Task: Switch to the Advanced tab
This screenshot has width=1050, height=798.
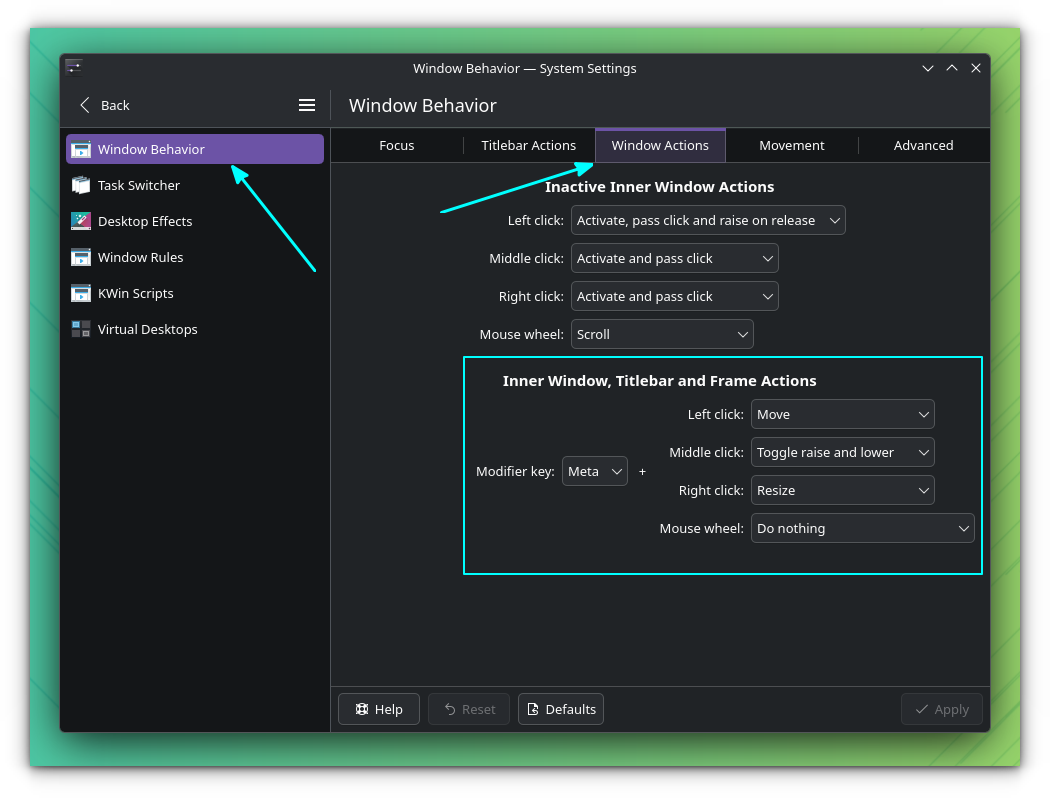Action: (x=923, y=145)
